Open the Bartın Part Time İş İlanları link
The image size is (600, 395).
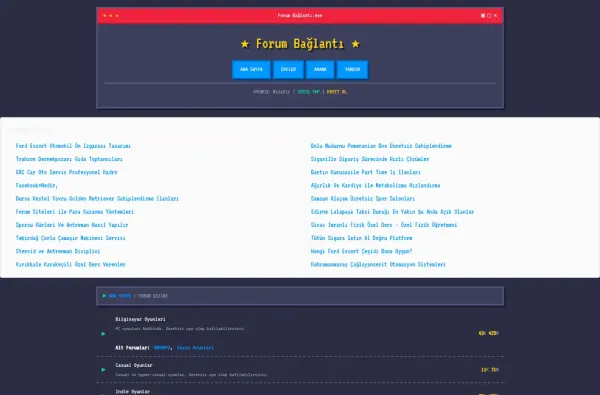point(365,172)
